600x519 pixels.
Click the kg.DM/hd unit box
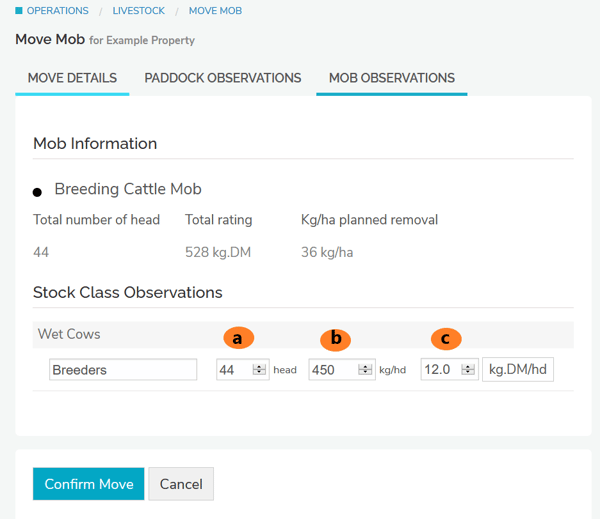point(518,370)
